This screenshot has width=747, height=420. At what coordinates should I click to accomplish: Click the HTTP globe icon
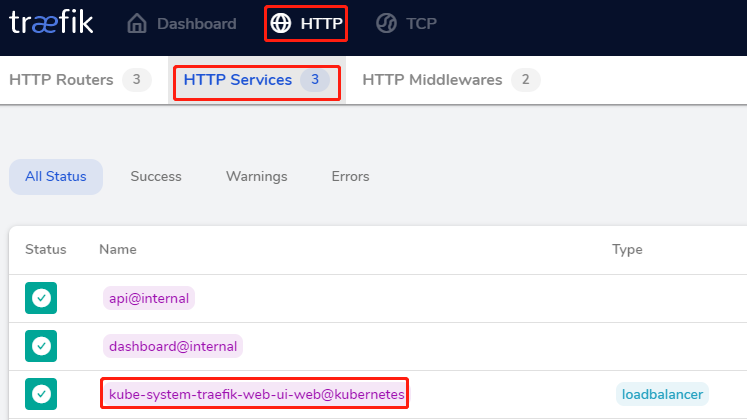281,23
